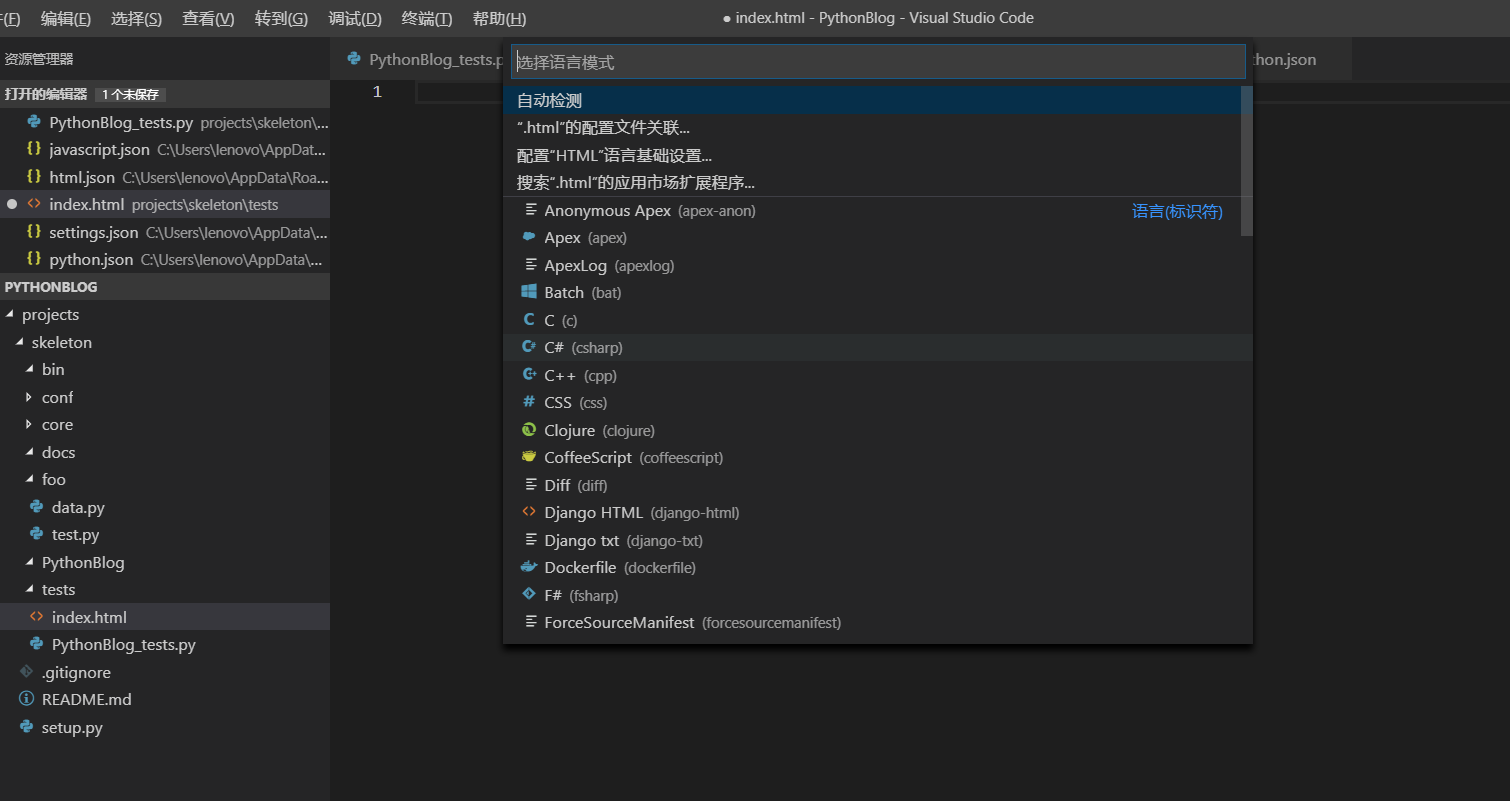1510x801 pixels.
Task: Select index.html in the tests folder tree
Action: (x=165, y=617)
